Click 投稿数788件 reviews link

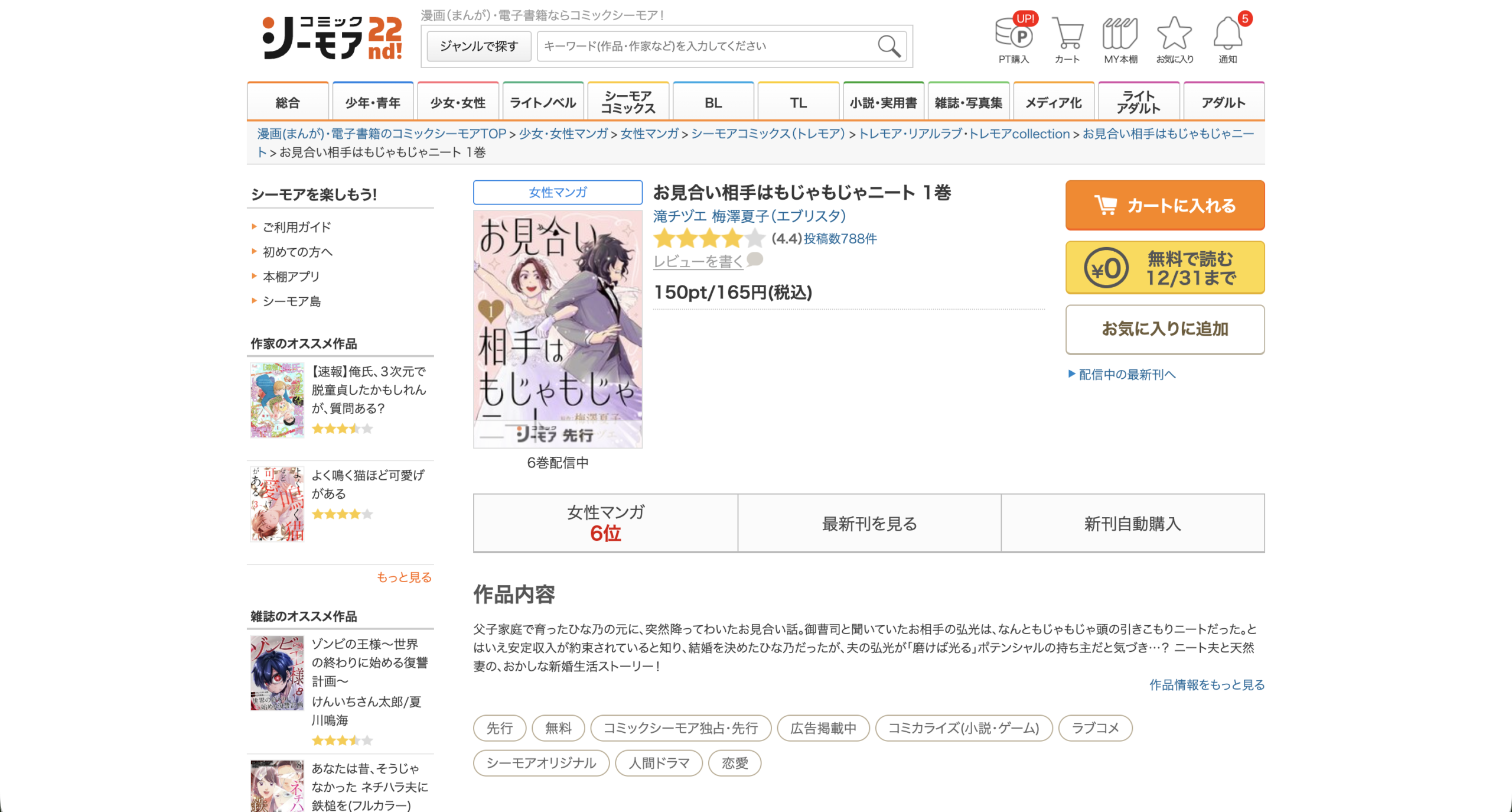click(840, 239)
